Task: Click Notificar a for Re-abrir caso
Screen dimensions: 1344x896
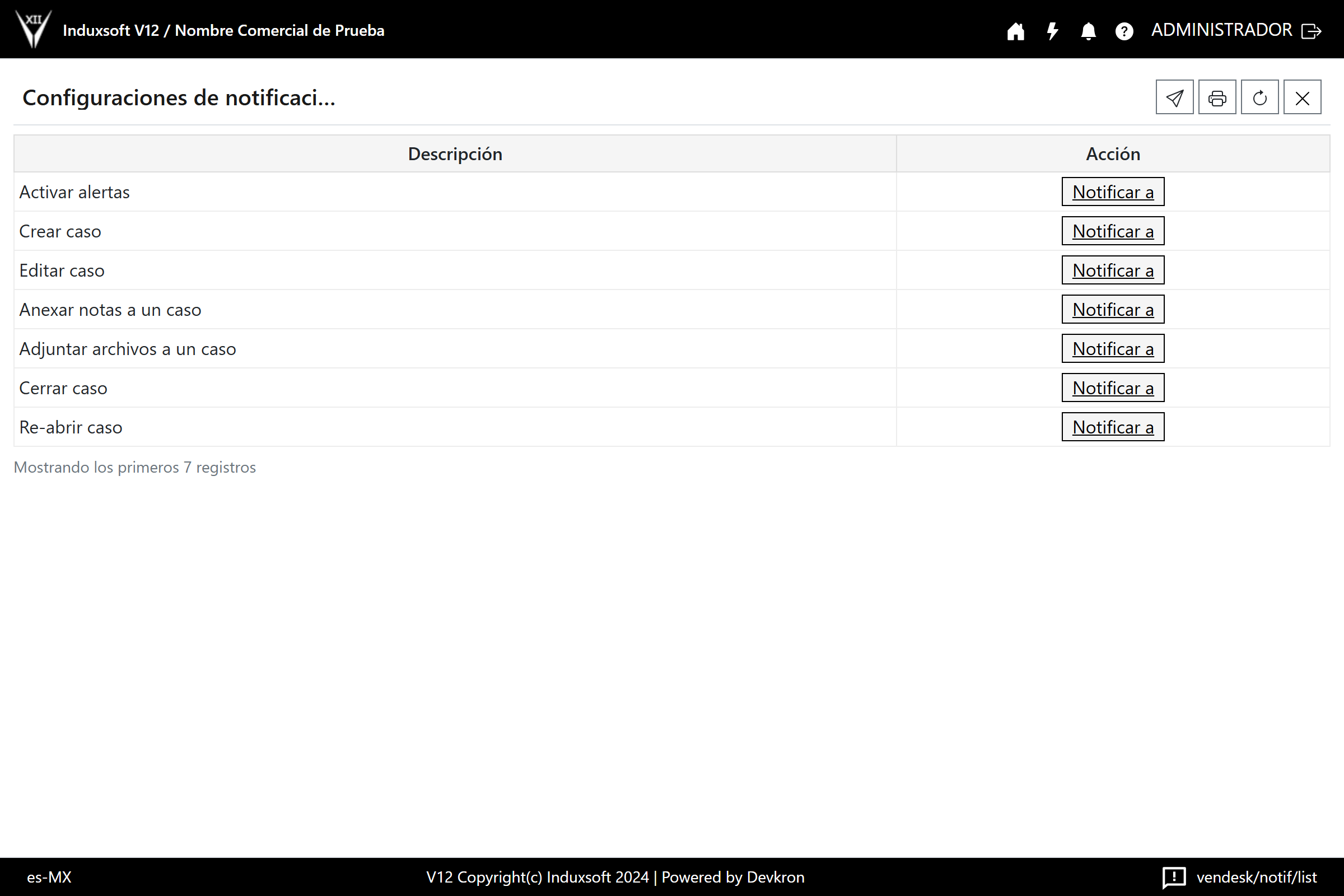Action: [1113, 427]
